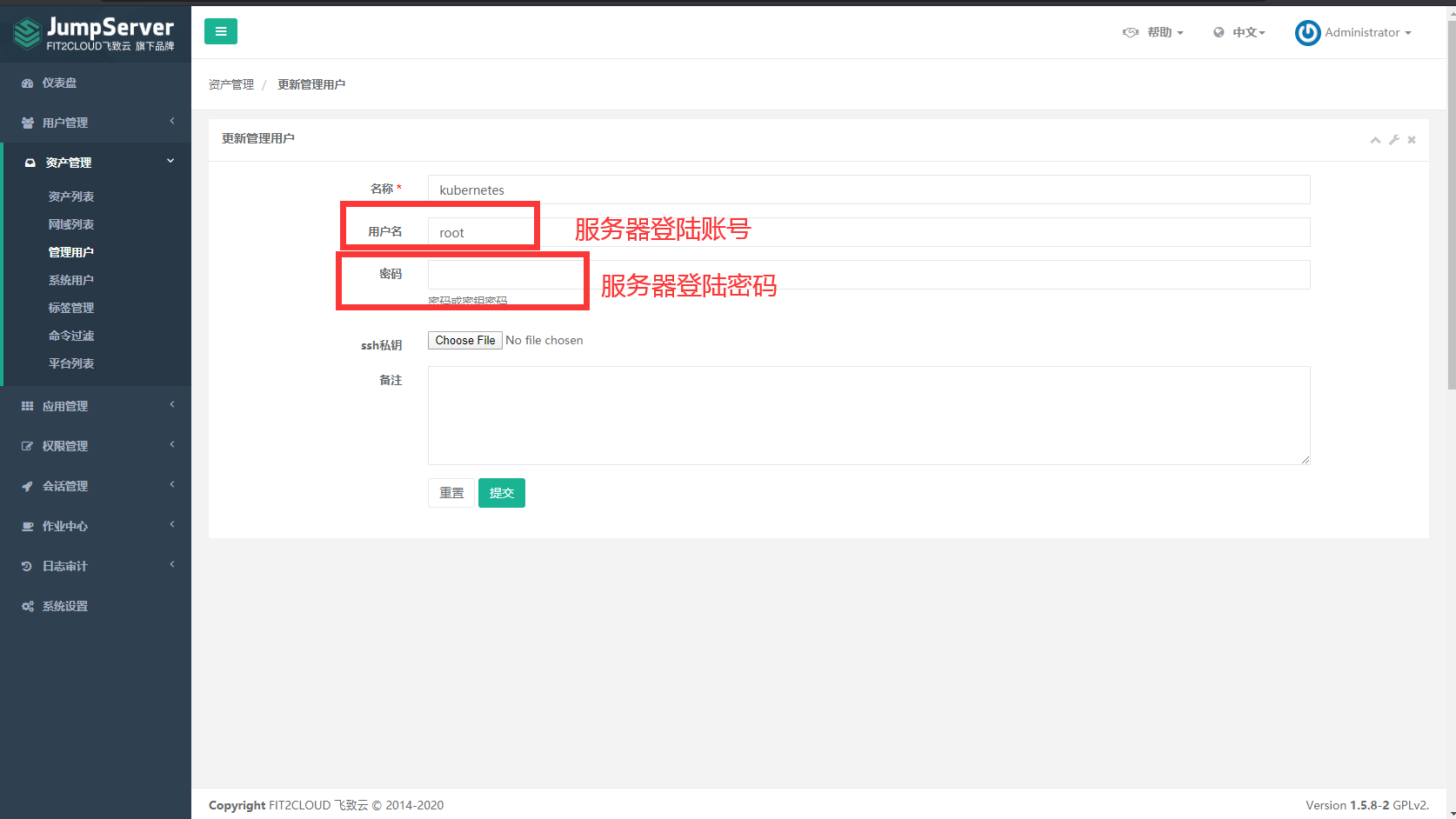
Task: Click the 提交 submit button
Action: pyautogui.click(x=502, y=493)
